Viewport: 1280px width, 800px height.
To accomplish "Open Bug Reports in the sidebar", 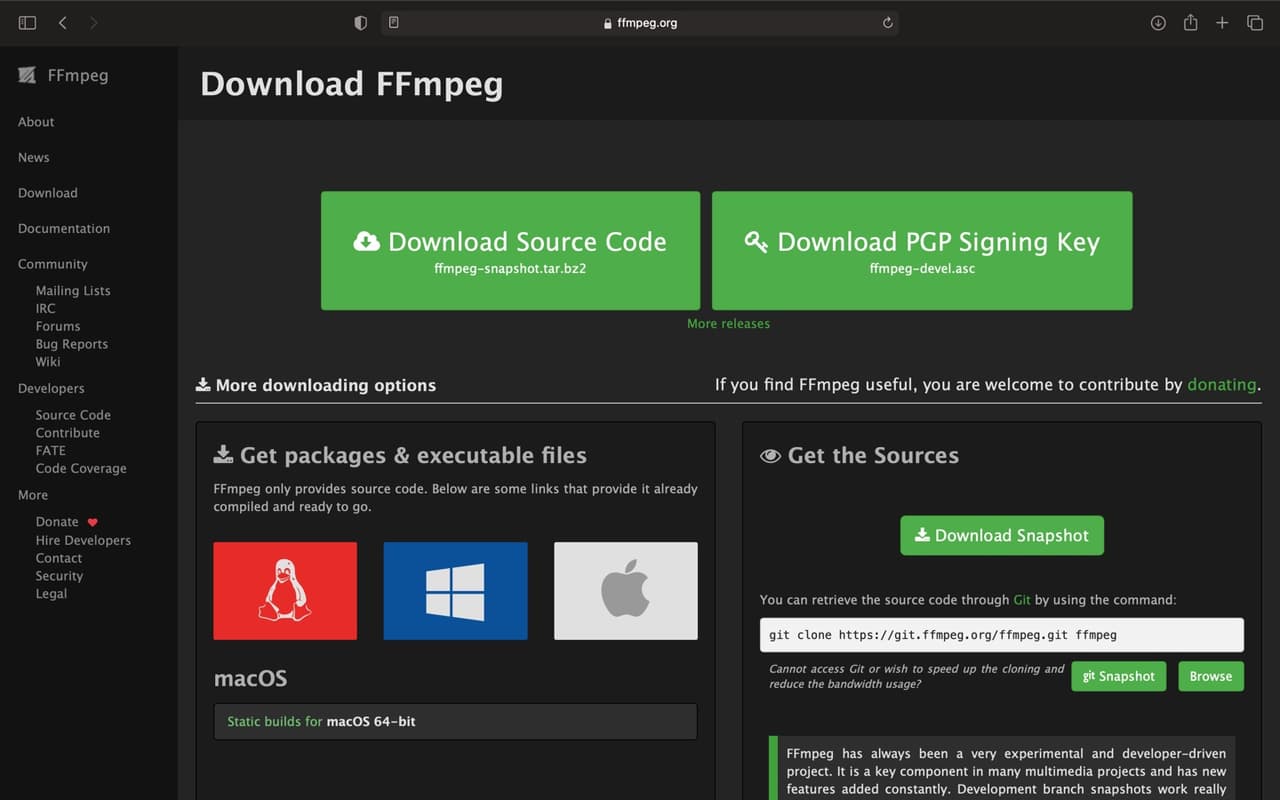I will tap(72, 344).
